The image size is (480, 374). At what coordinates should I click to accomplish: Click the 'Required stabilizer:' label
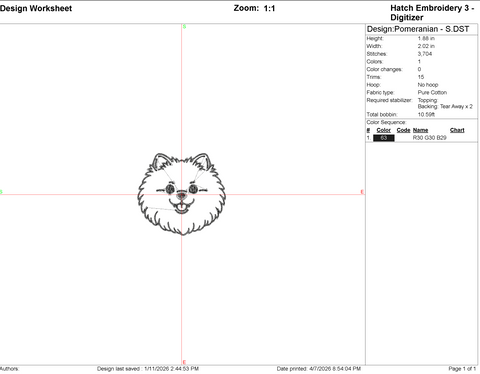click(389, 100)
